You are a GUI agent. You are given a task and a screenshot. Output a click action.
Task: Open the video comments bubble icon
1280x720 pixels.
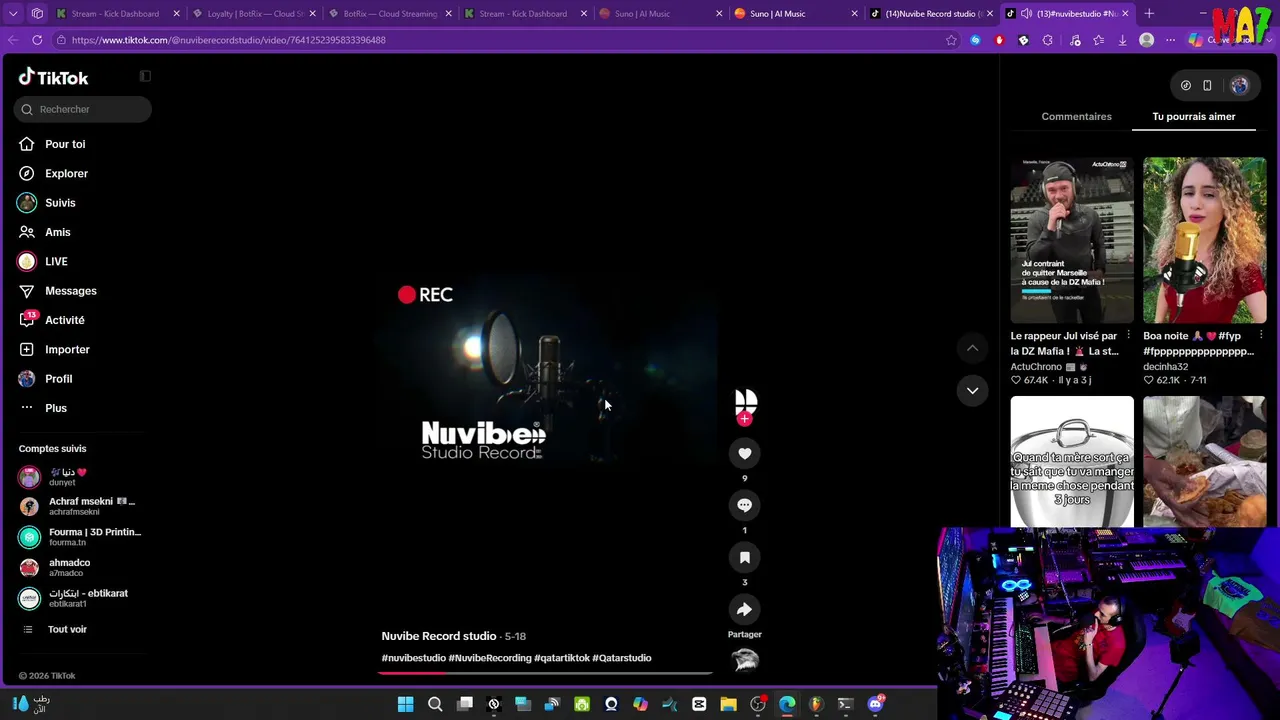coord(744,505)
